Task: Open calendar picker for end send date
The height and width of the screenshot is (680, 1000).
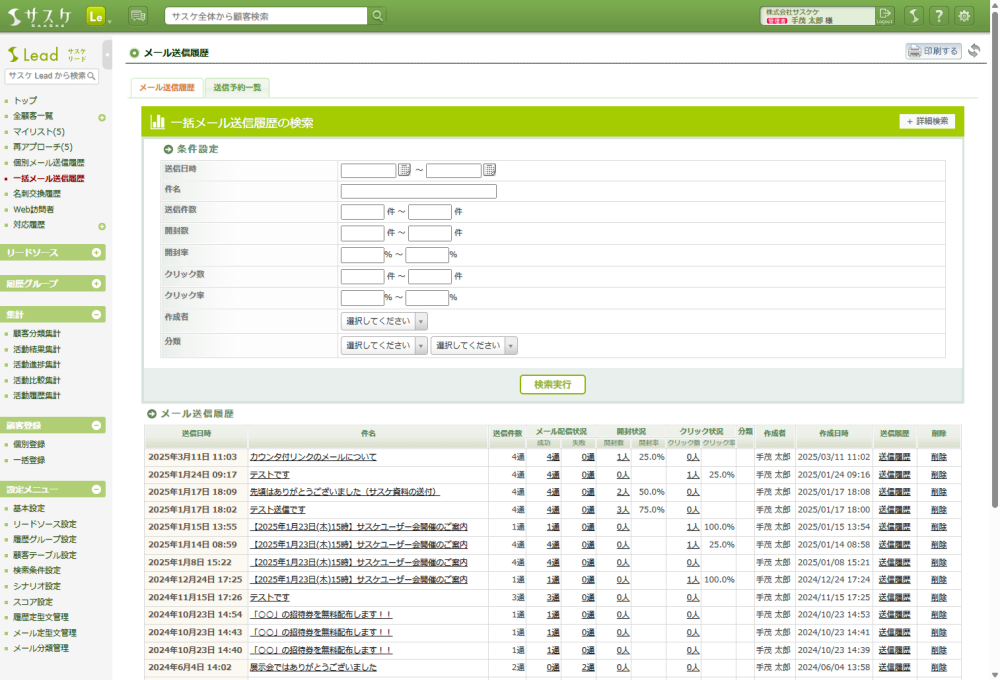Action: pos(490,170)
